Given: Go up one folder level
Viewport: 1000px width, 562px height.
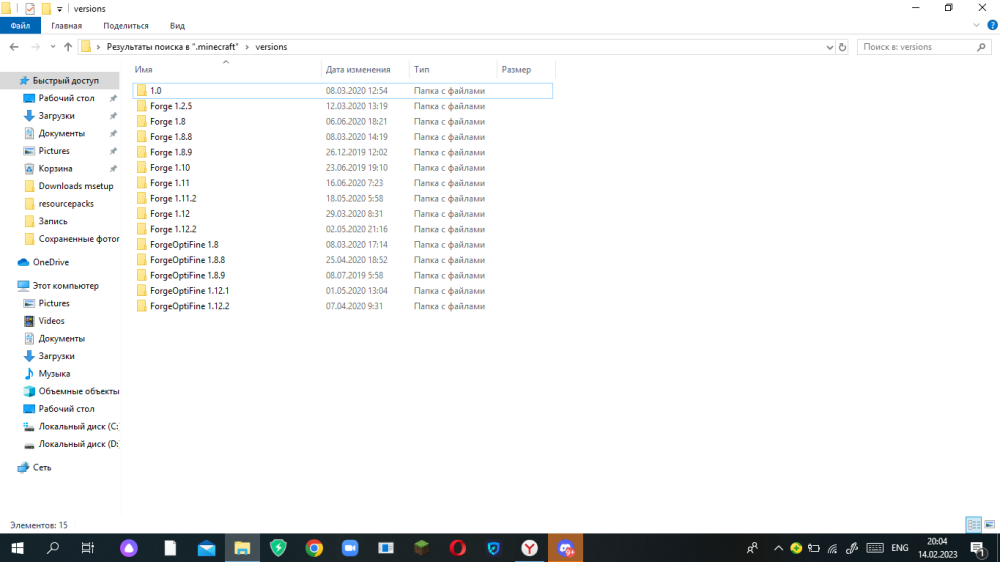Looking at the screenshot, I should (x=68, y=47).
